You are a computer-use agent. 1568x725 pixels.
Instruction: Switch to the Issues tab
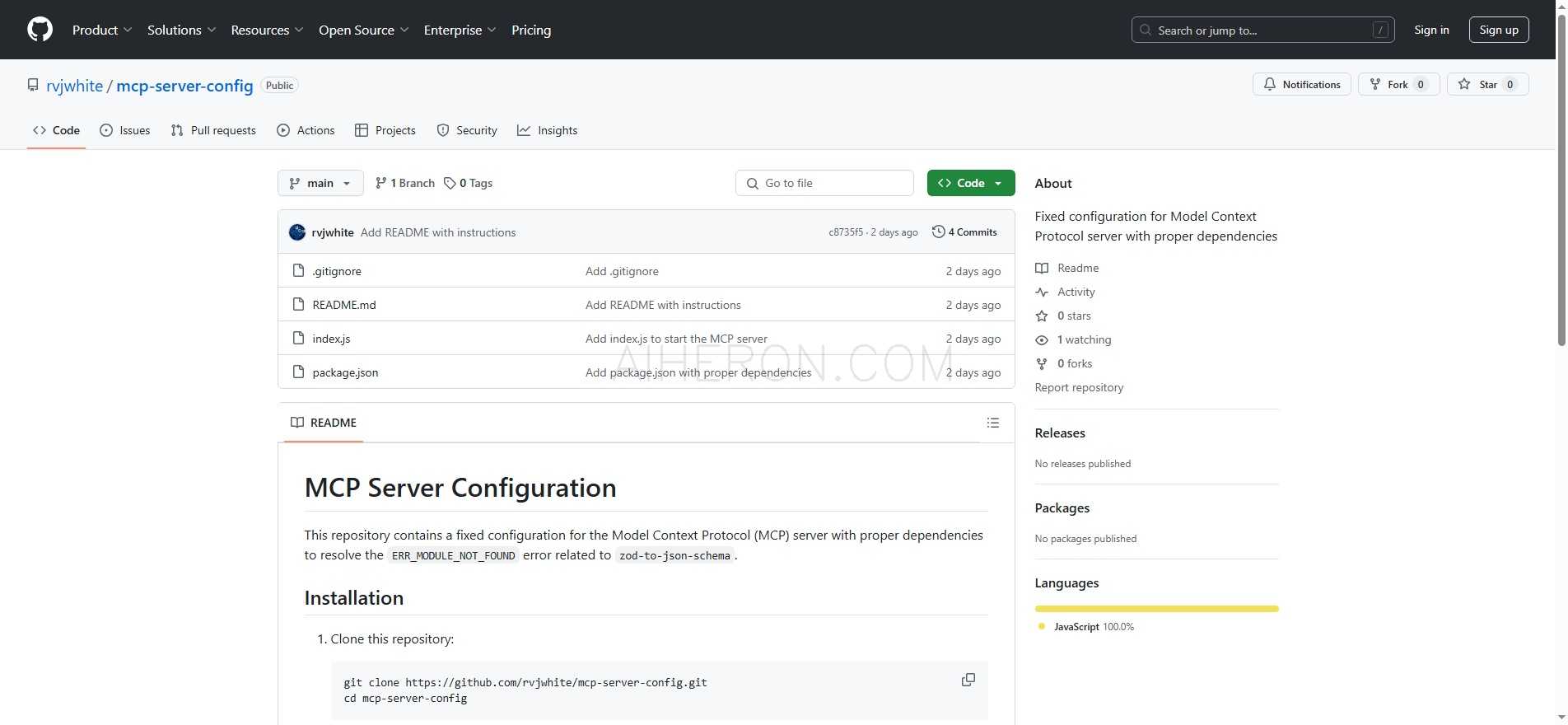[124, 130]
